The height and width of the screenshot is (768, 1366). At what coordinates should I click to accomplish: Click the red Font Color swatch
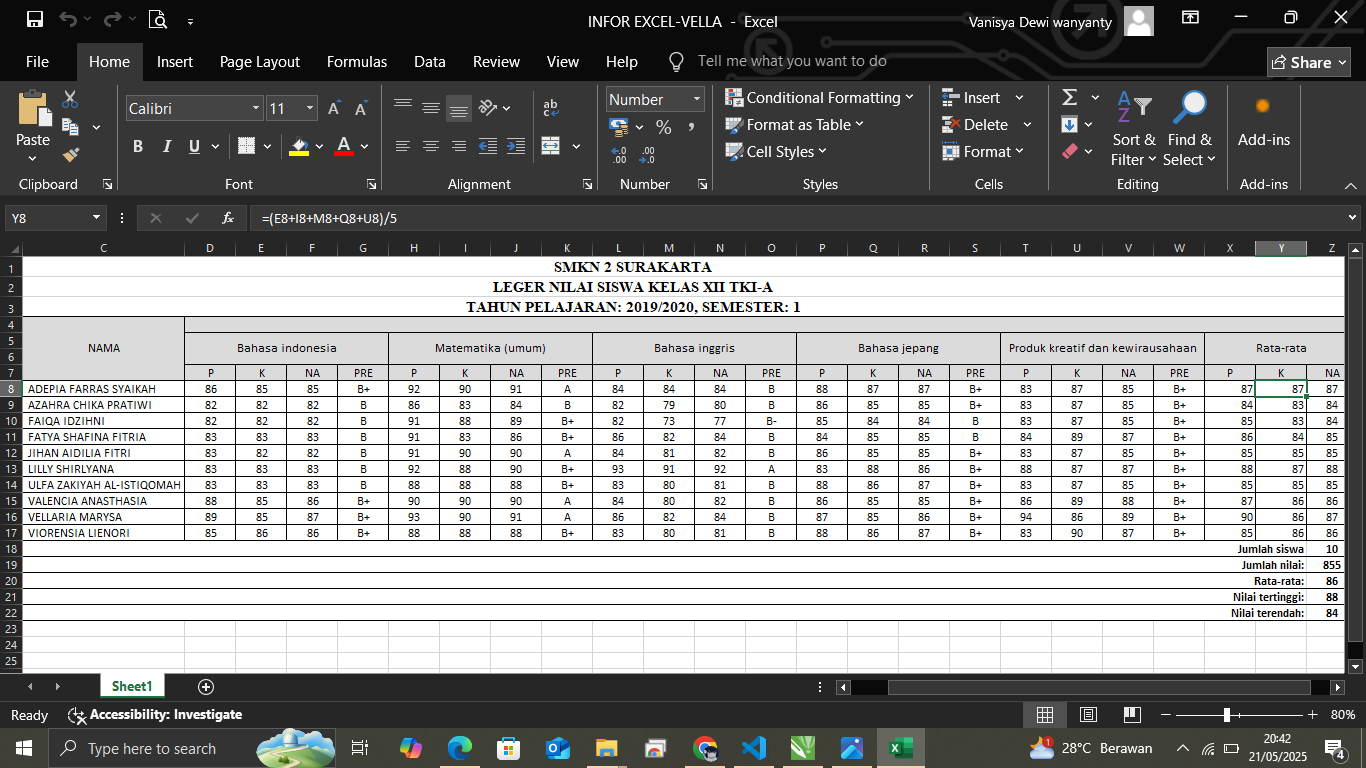[x=344, y=146]
